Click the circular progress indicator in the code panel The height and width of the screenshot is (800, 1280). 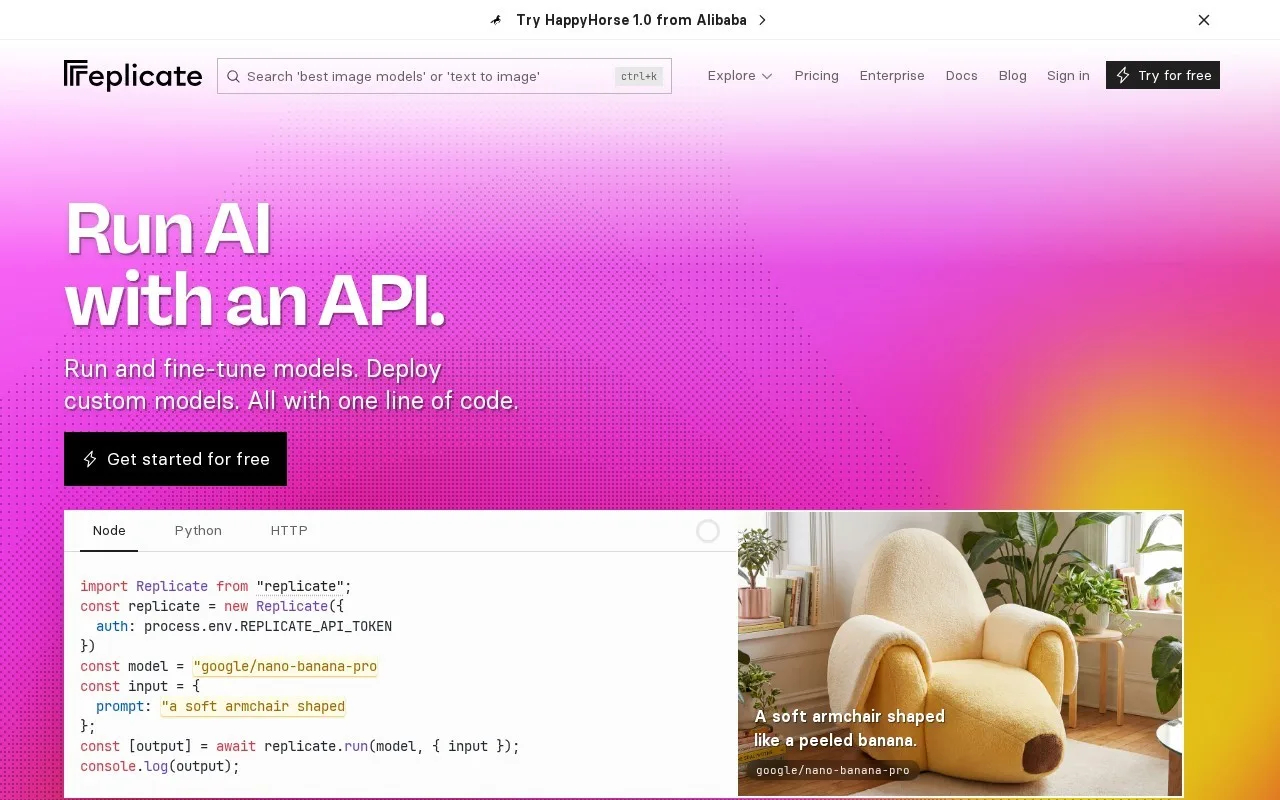point(708,531)
